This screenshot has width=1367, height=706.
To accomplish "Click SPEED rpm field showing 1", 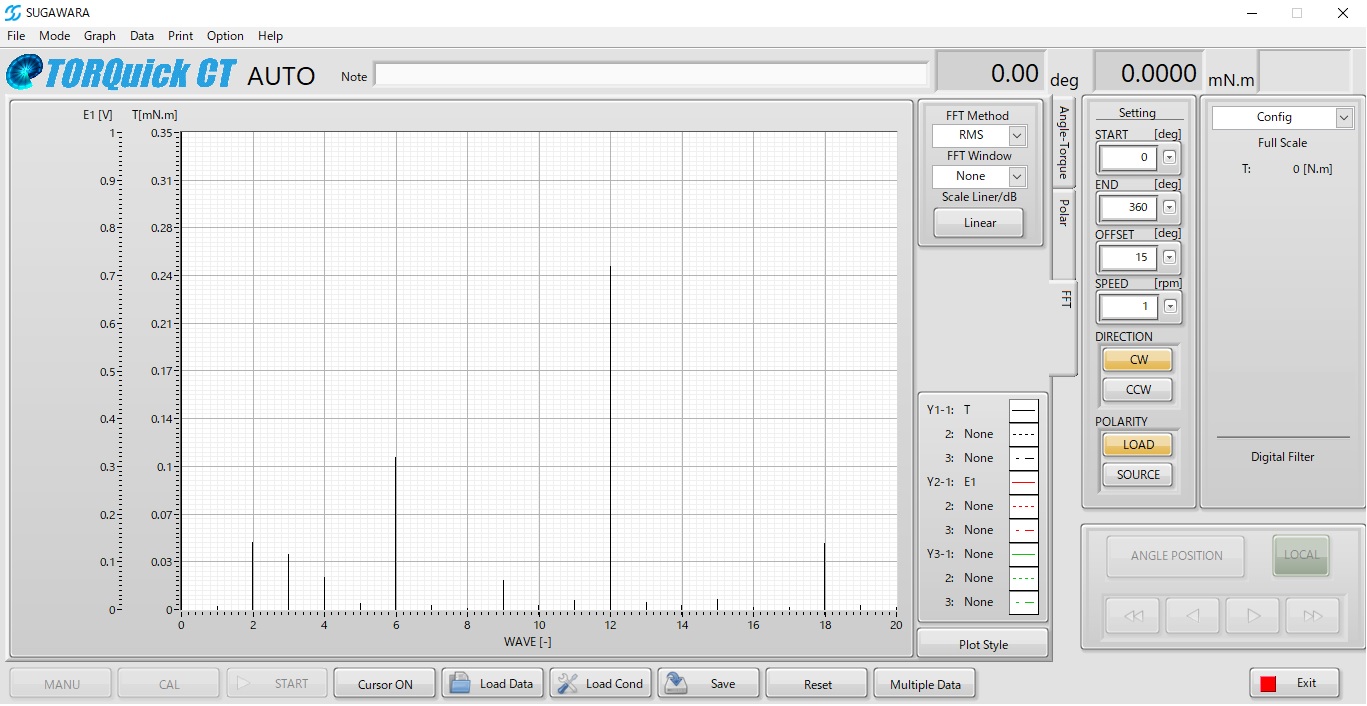I will (x=1128, y=306).
